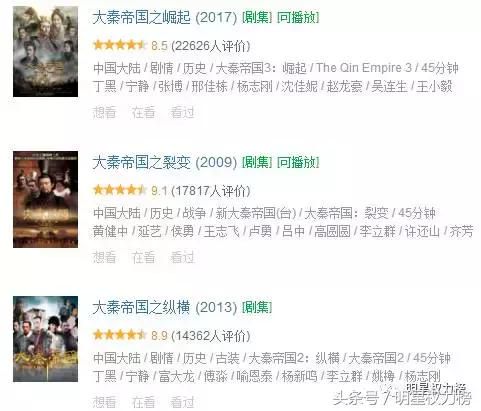Mark 大秦帝国之崛起 as 想看
This screenshot has width=481, height=411.
104,112
